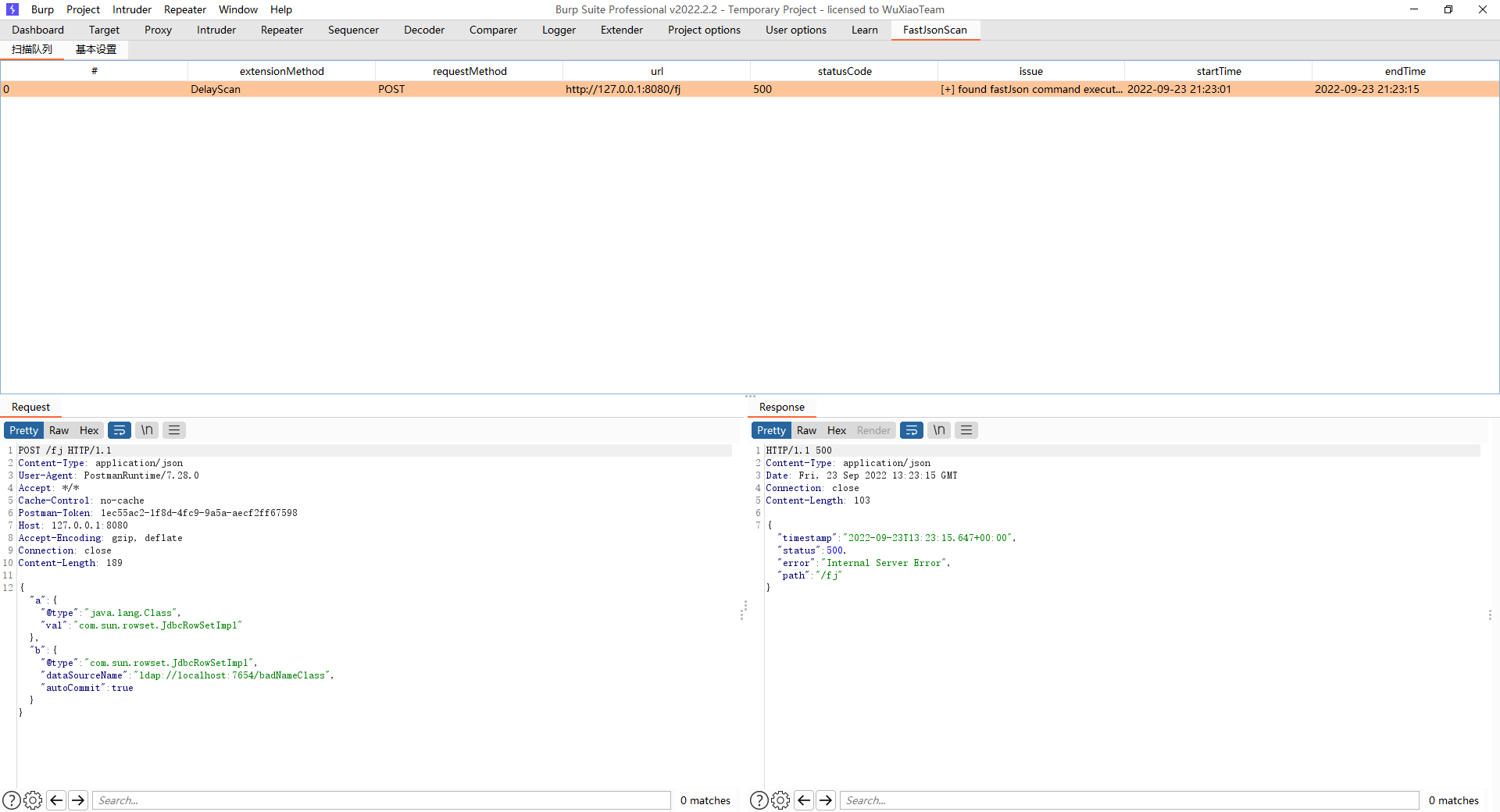Image resolution: width=1500 pixels, height=812 pixels.
Task: Focus the Response search input field
Action: point(1130,800)
